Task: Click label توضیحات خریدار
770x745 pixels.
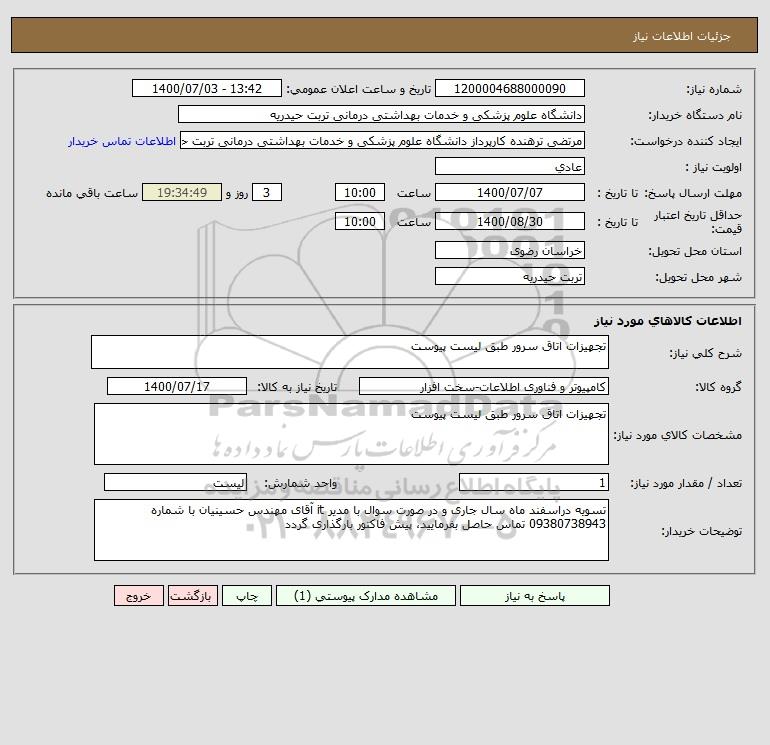Action: click(701, 531)
